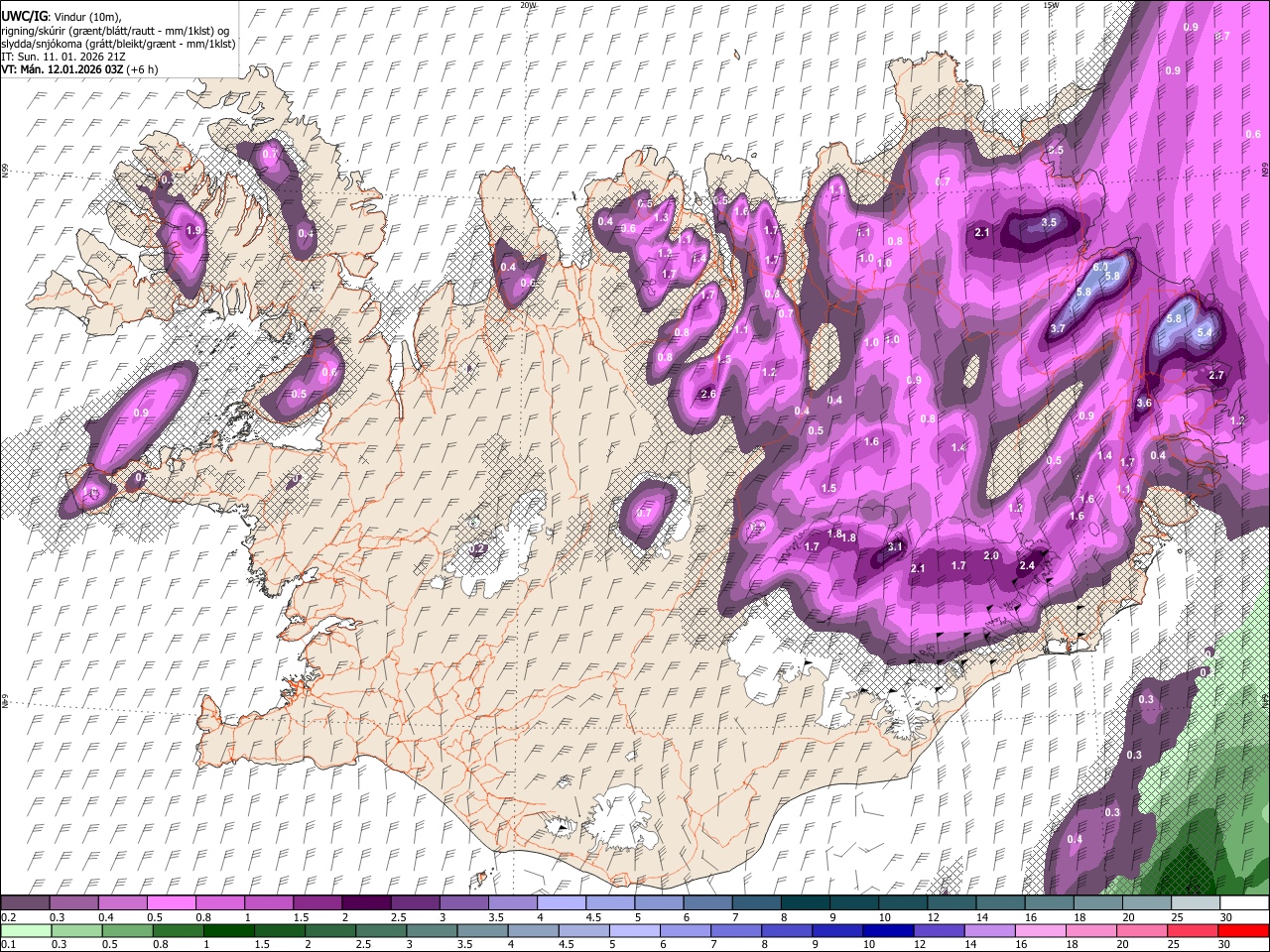Click the 2.6 snowfall value on the map
Viewport: 1270px width, 952px height.
pyautogui.click(x=707, y=394)
